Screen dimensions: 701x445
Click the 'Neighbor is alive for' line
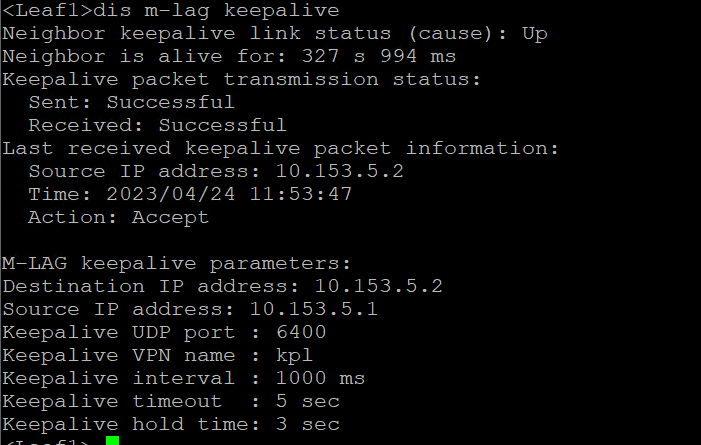click(x=229, y=57)
